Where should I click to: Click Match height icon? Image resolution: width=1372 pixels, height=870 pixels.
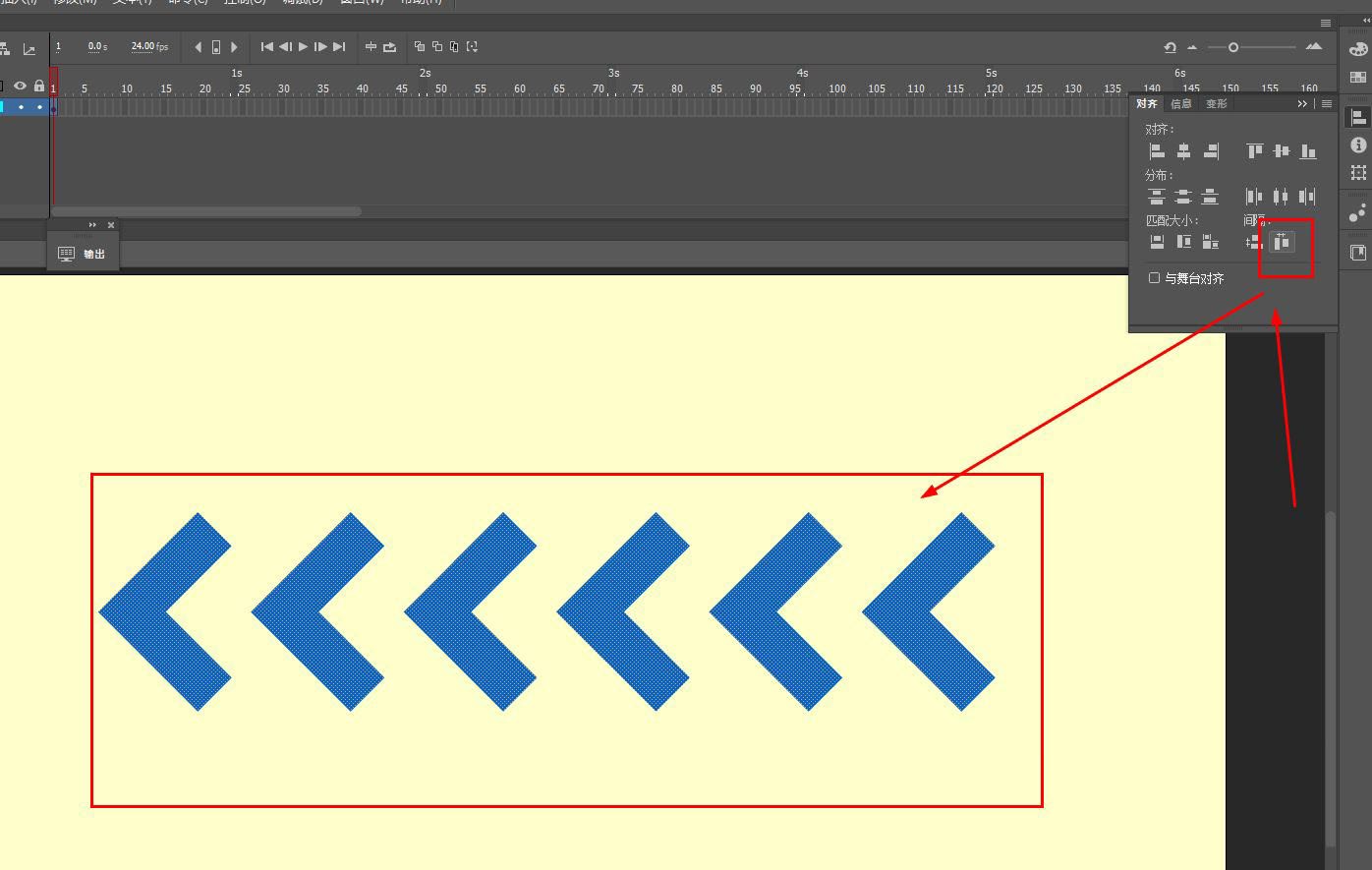(1183, 242)
